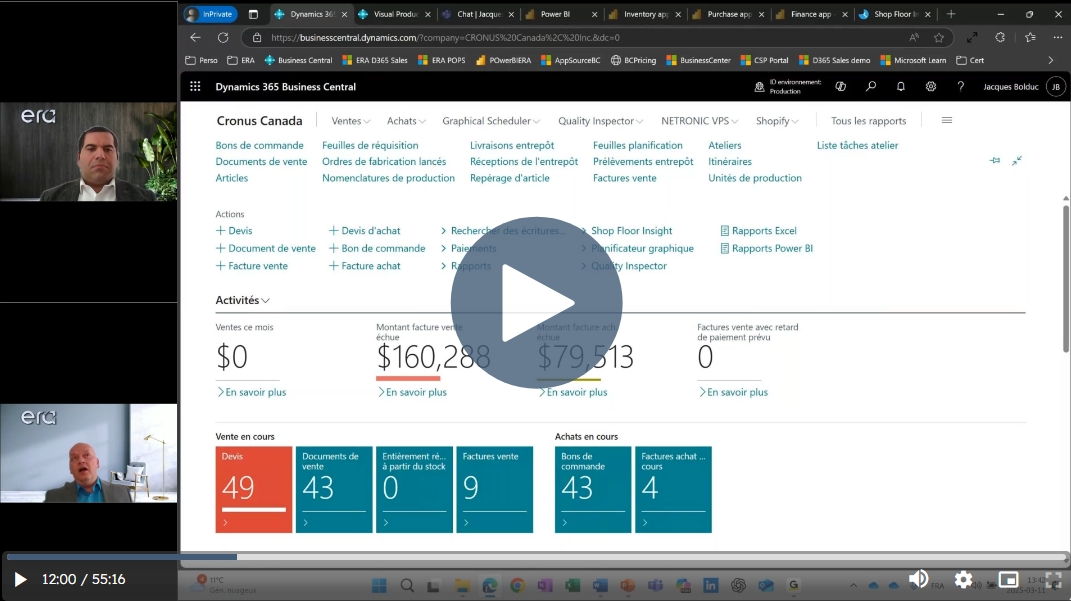
Task: Click the hamburger more-menu icon in navigation
Action: point(947,120)
